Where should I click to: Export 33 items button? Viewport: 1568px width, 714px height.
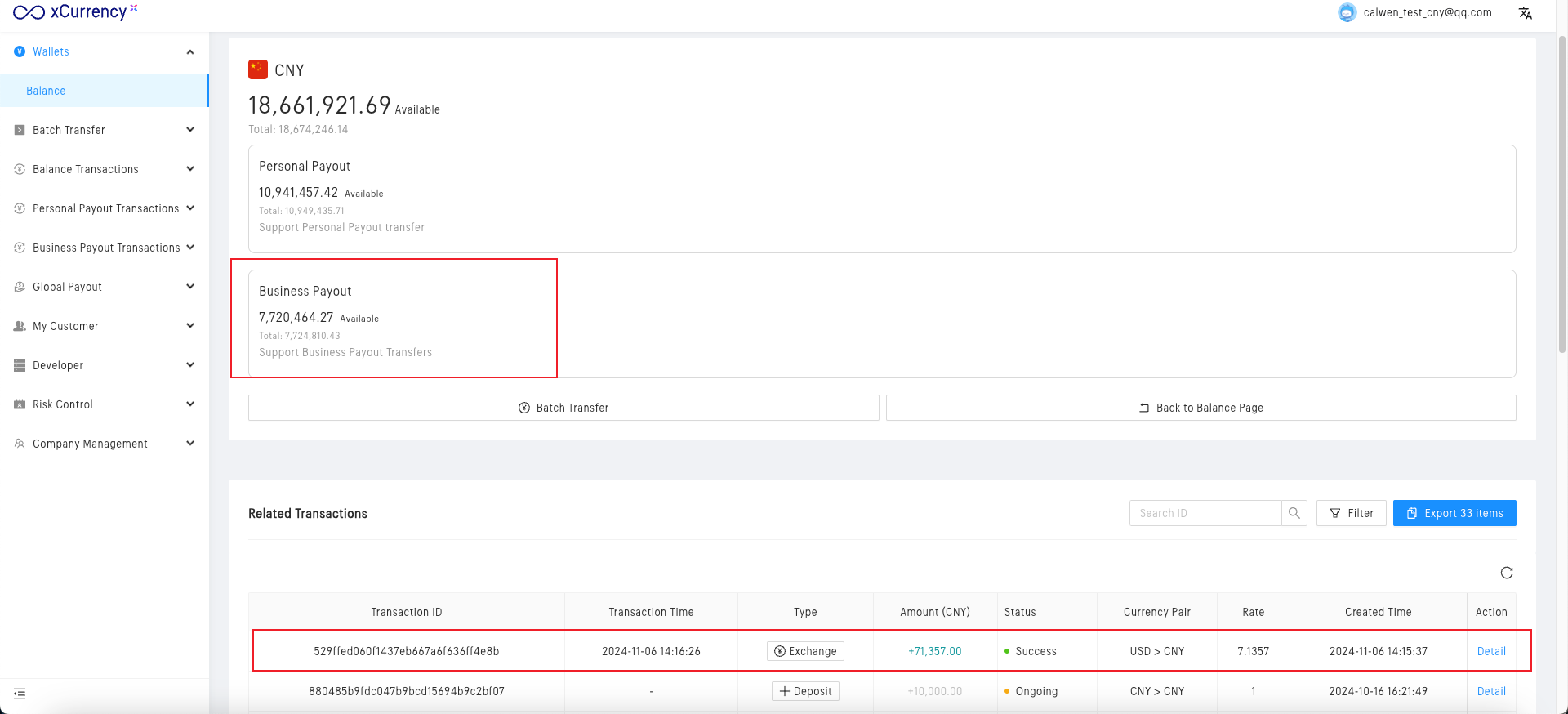(1454, 513)
